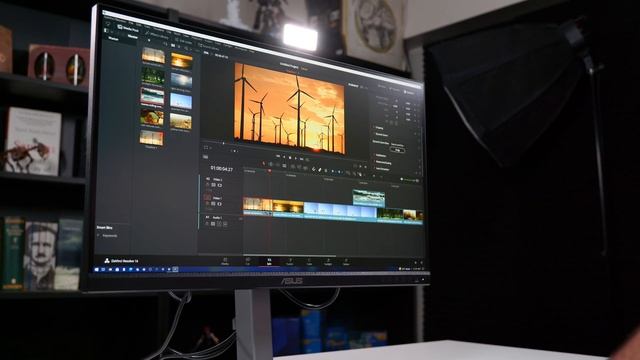Toggle auto select on Video 2 track

tap(213, 185)
